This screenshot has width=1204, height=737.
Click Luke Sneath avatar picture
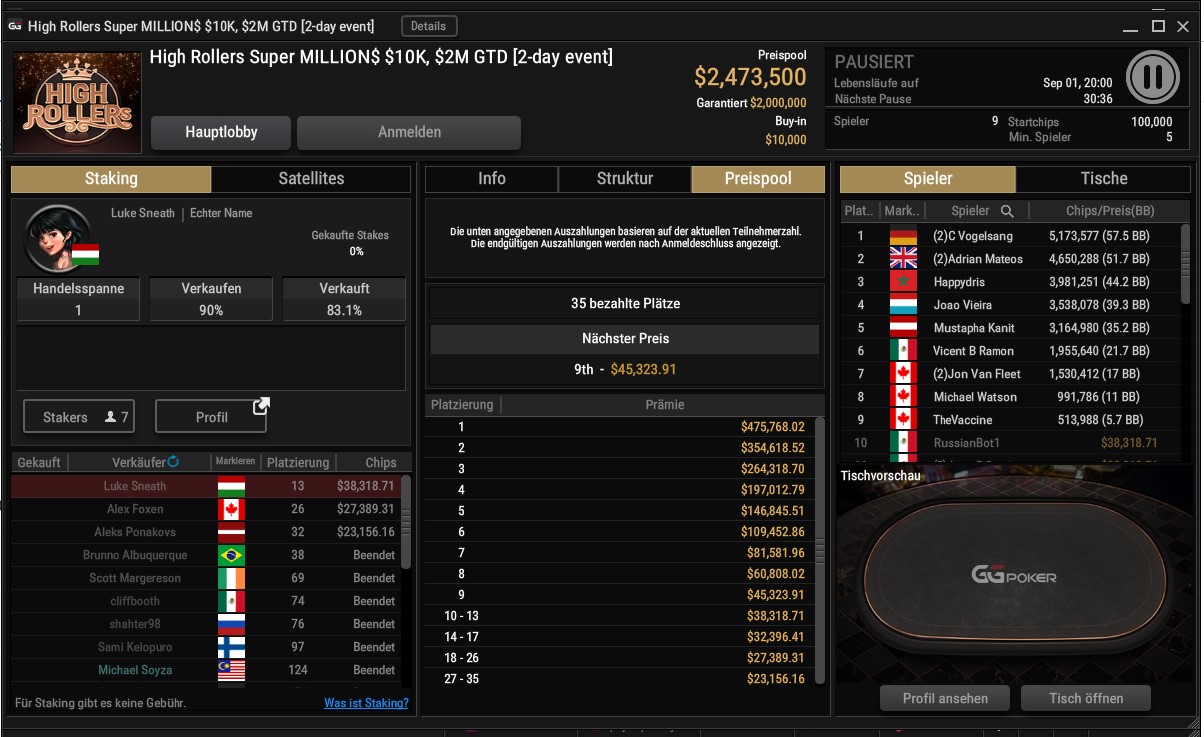coord(56,239)
